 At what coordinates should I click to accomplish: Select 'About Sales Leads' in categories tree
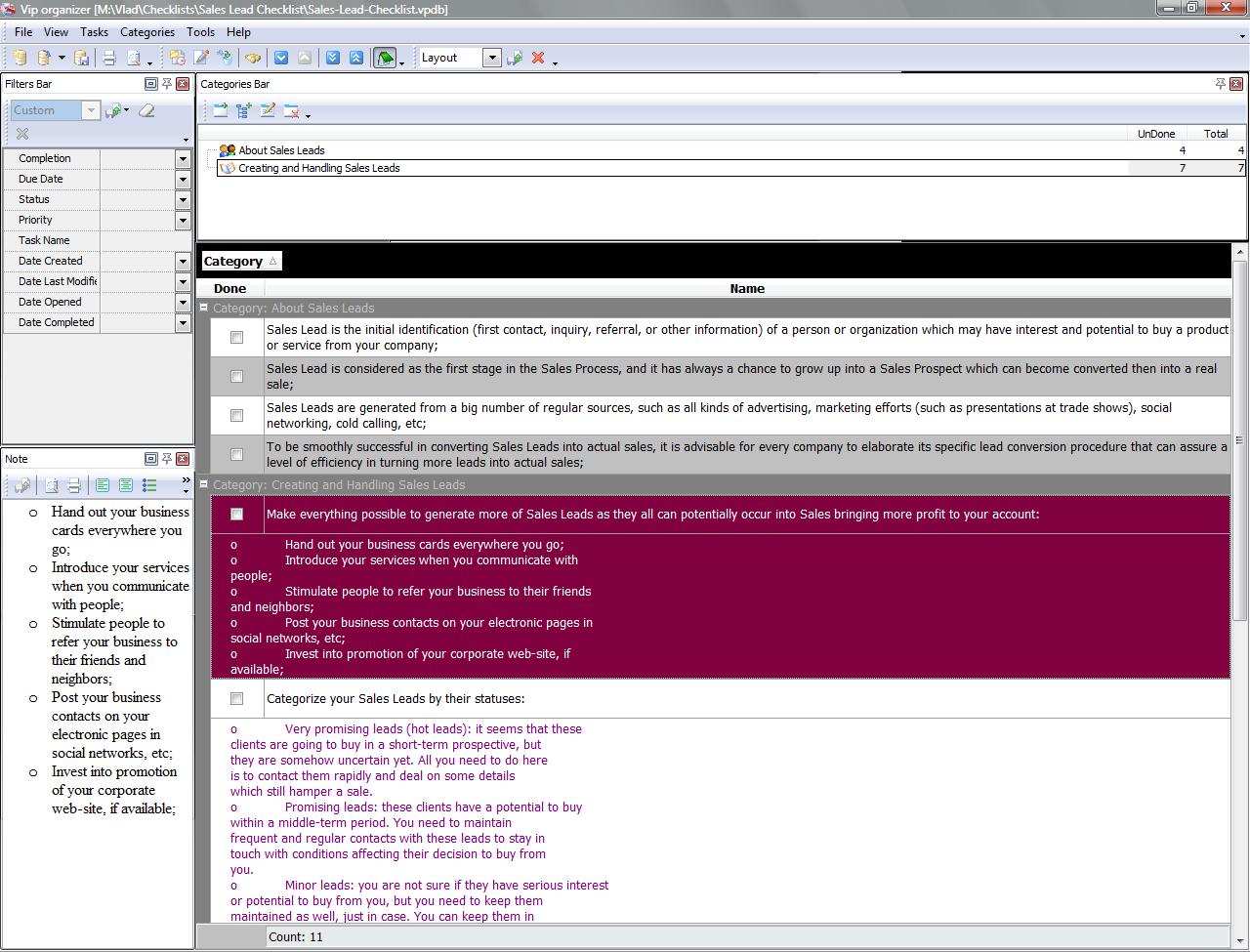coord(281,150)
